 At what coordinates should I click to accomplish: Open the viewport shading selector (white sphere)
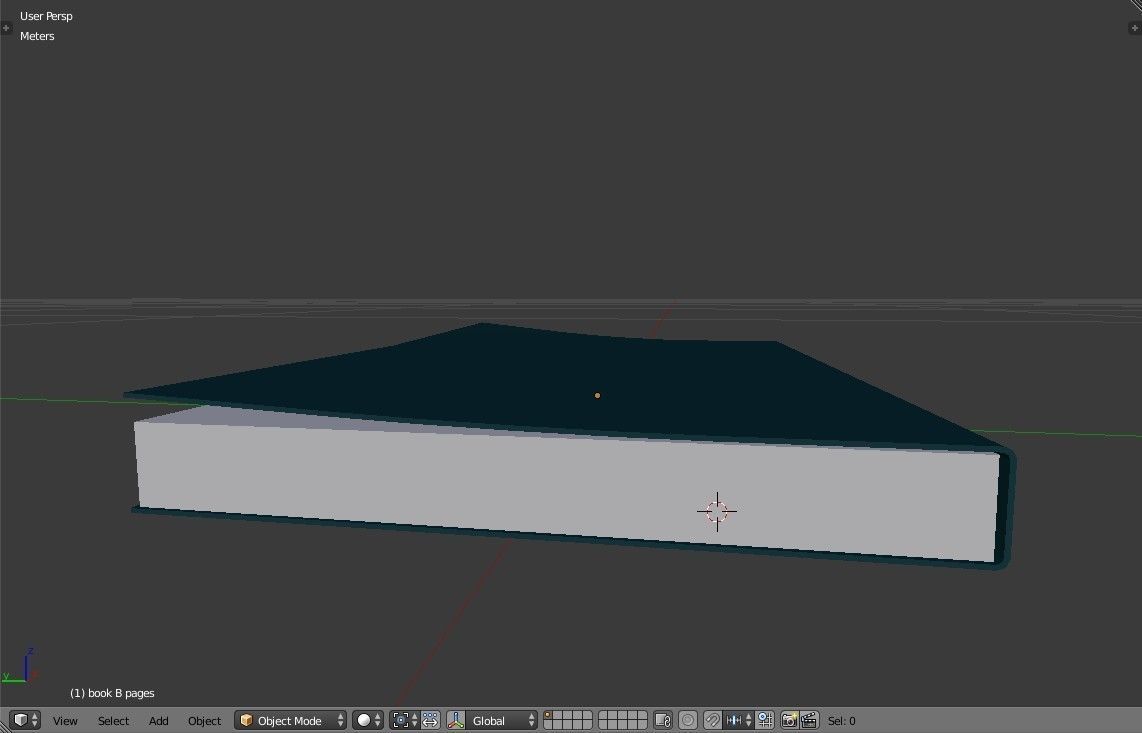click(x=368, y=720)
